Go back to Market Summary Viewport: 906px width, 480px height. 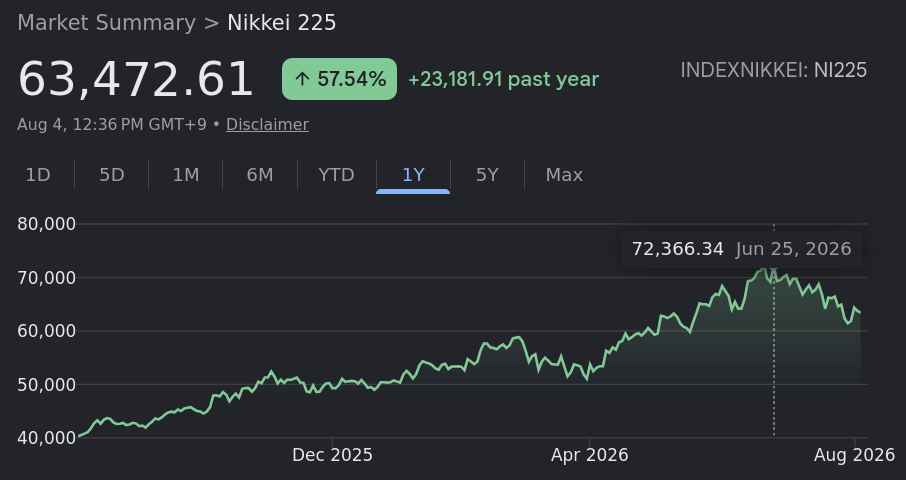106,23
